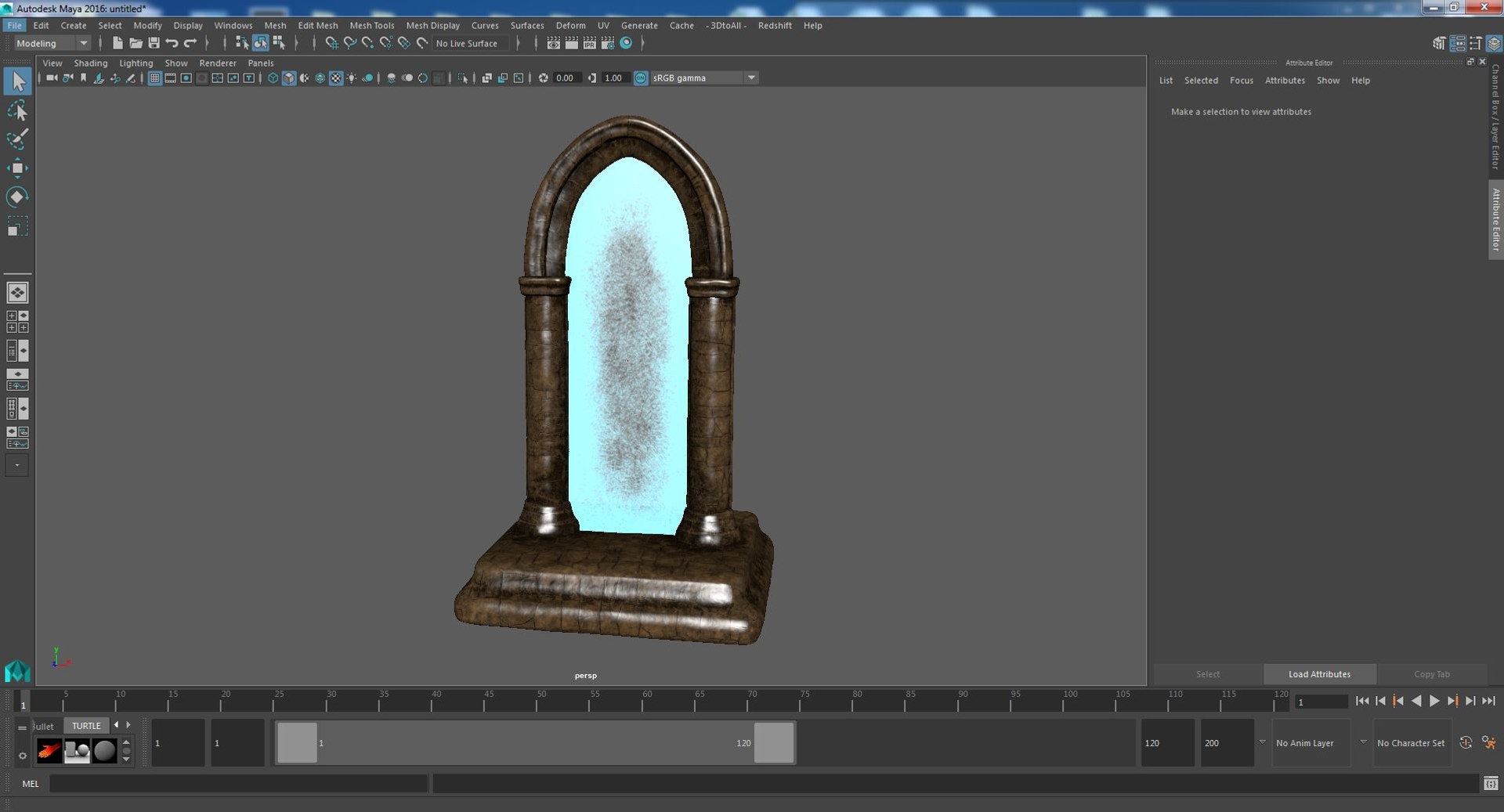Open the Channel Box / Layer Editor side tab
Screen dimensions: 1504x812
pyautogui.click(x=1495, y=117)
